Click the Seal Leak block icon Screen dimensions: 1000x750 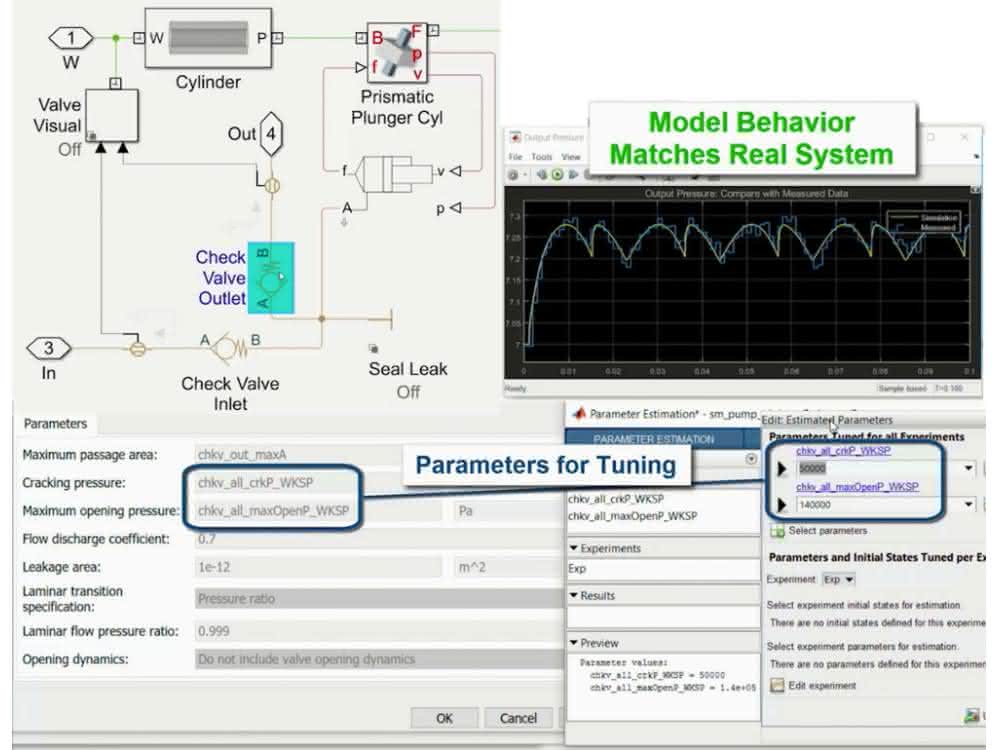pos(374,348)
